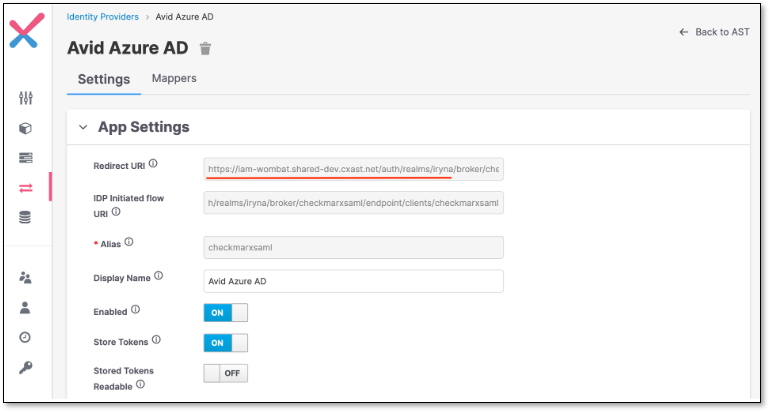Open the single user icon in sidebar
The image size is (770, 412).
tap(26, 308)
